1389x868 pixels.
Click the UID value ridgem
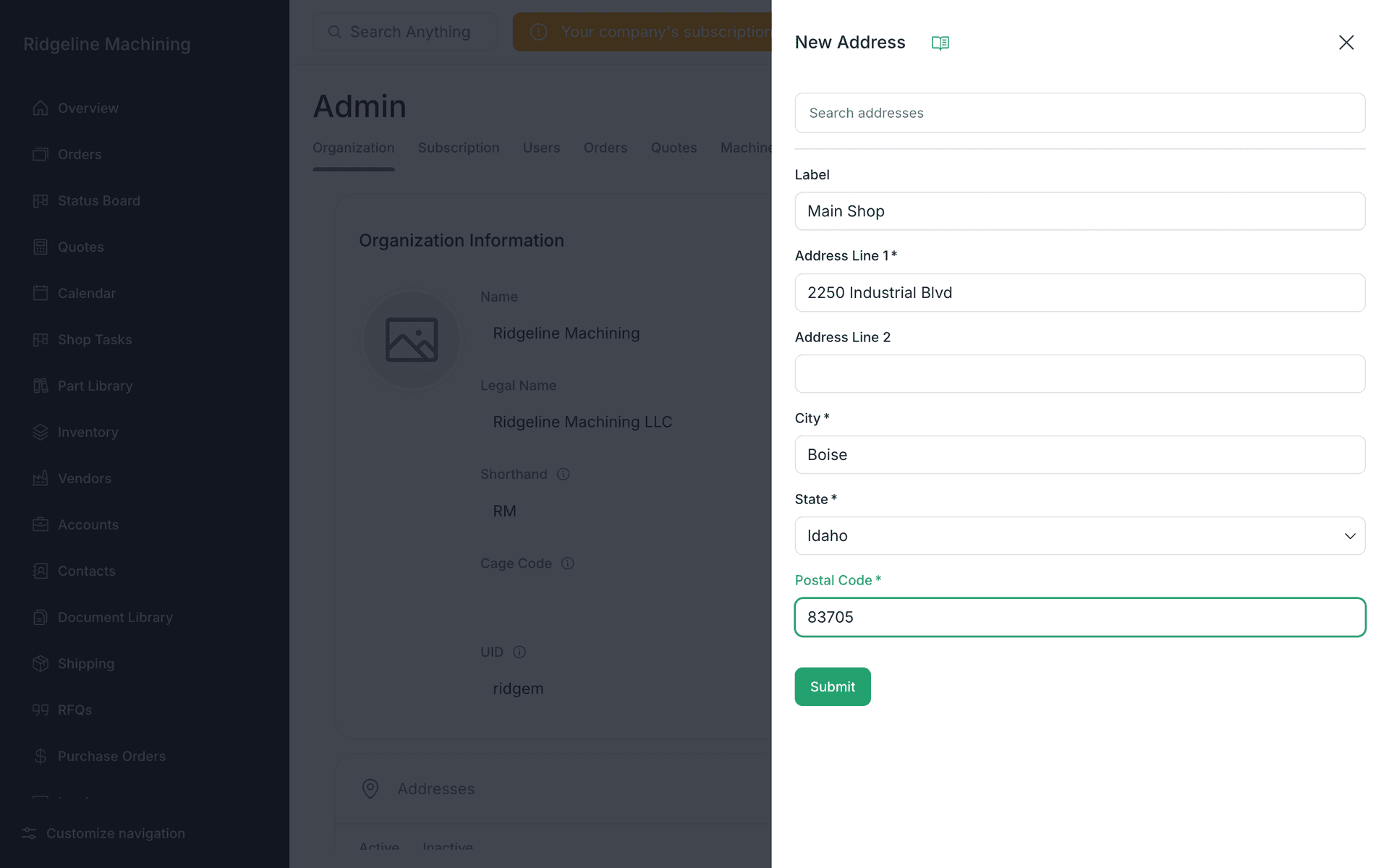click(x=518, y=689)
